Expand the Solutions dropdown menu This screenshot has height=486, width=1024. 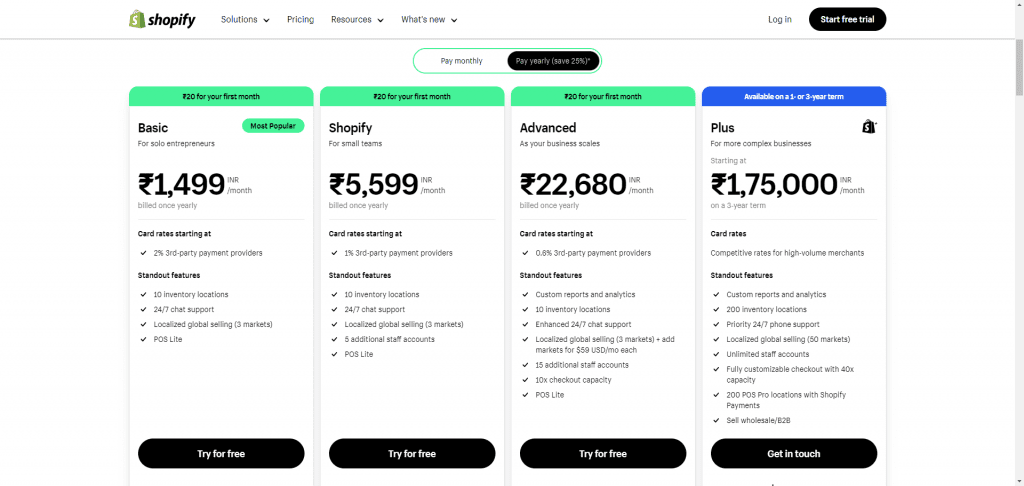[x=245, y=19]
